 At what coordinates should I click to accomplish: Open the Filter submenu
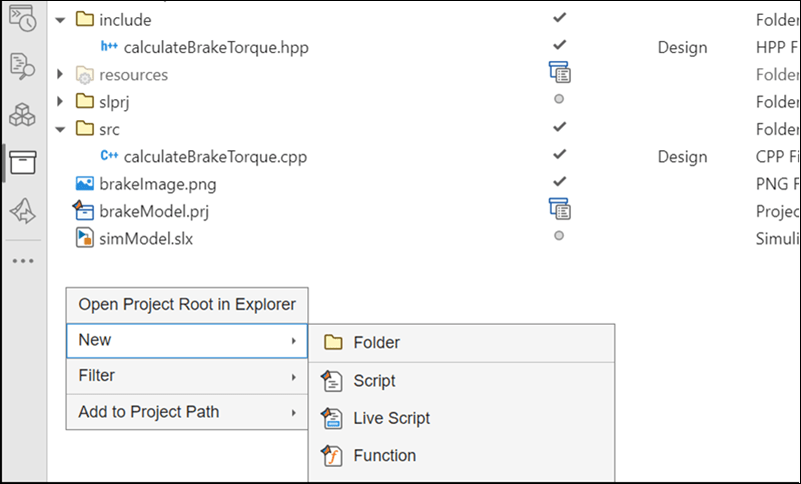click(x=187, y=376)
